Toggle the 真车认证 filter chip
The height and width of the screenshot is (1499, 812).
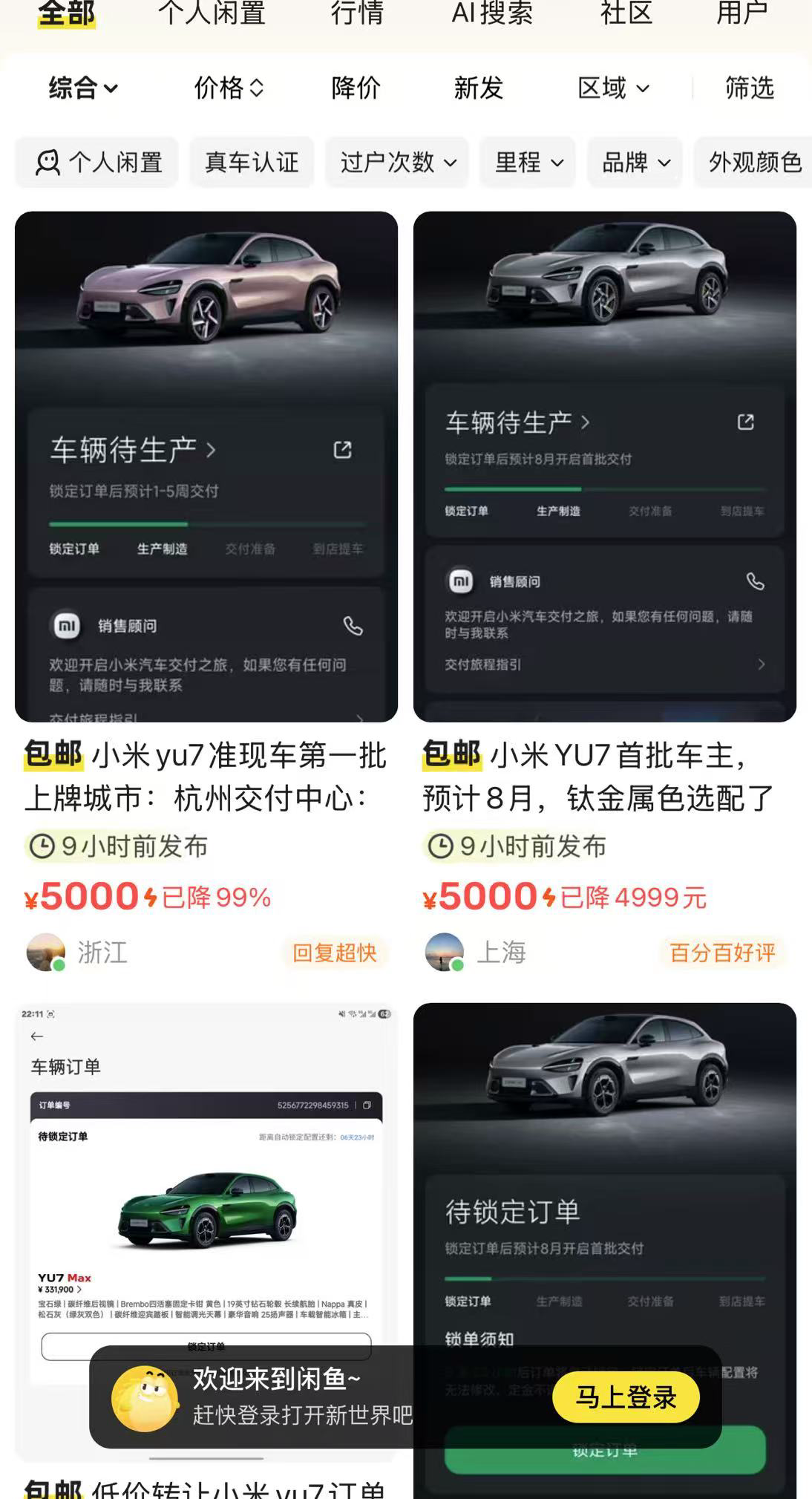(x=252, y=162)
